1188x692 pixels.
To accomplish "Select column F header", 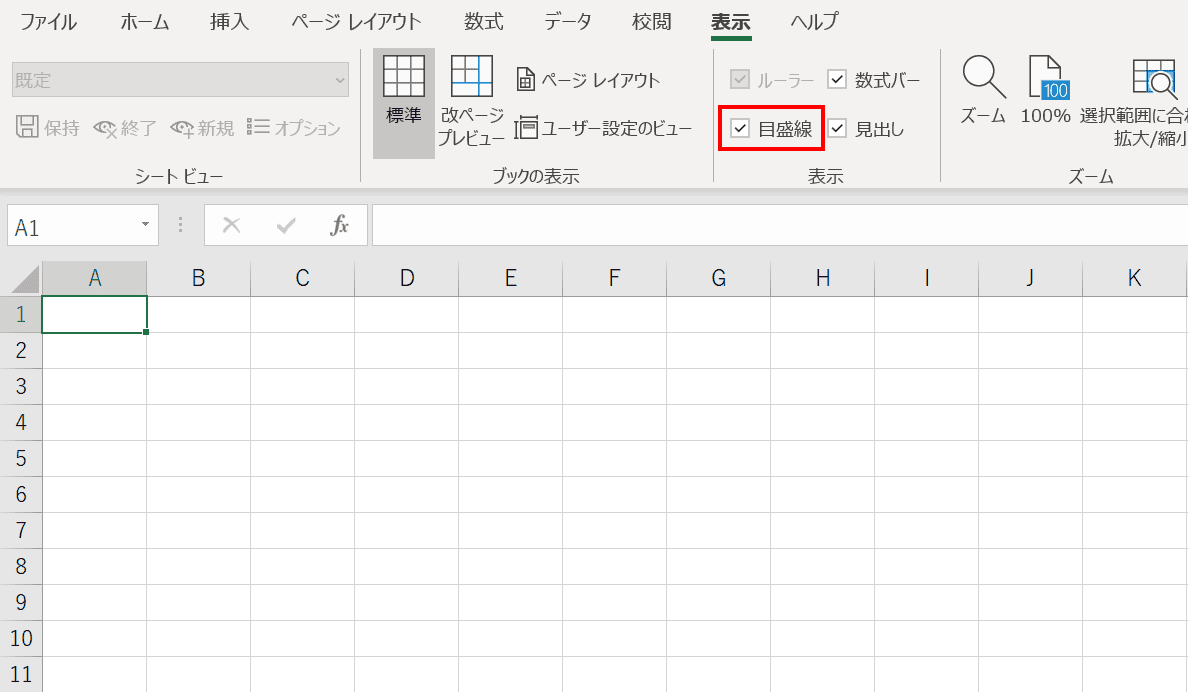I will tap(614, 278).
